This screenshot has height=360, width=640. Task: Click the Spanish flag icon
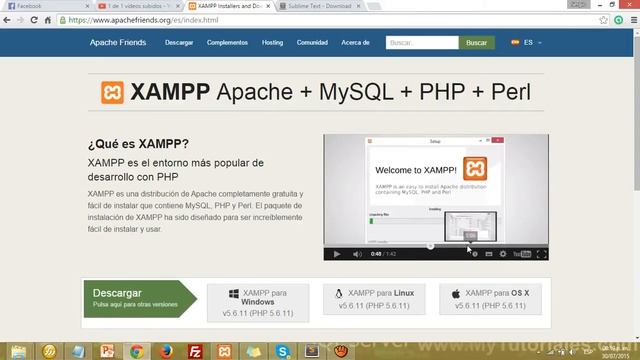point(515,42)
